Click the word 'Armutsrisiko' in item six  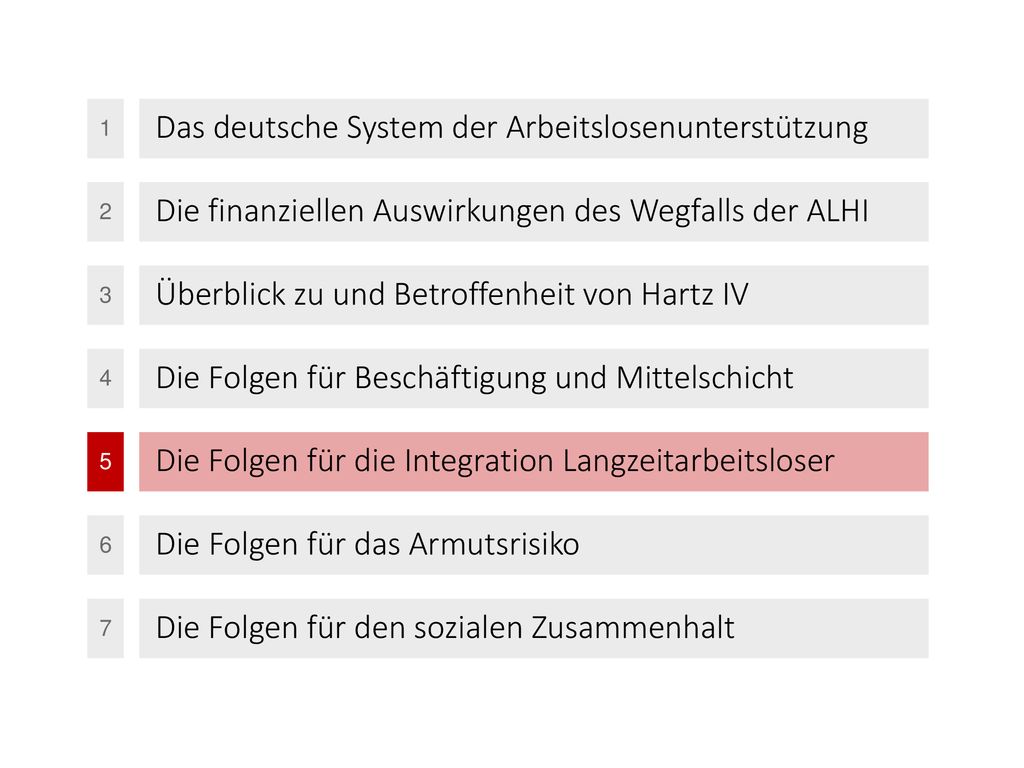[x=494, y=544]
